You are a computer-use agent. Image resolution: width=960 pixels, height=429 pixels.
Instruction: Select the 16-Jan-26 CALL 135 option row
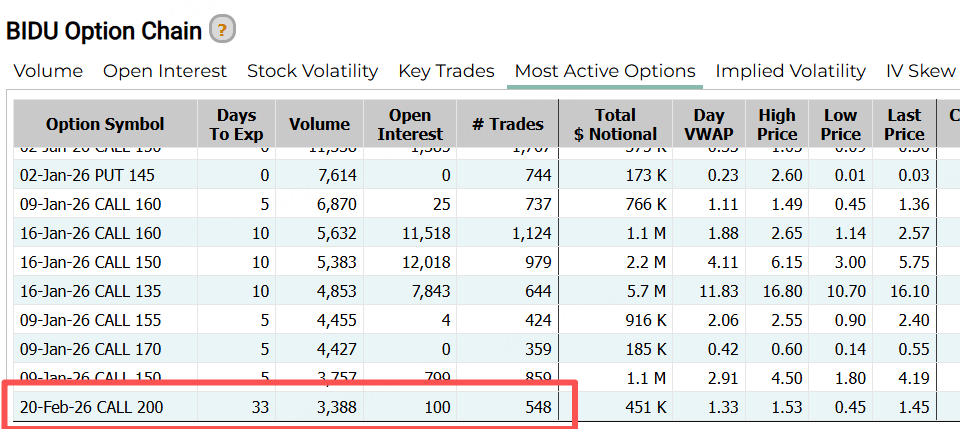91,291
